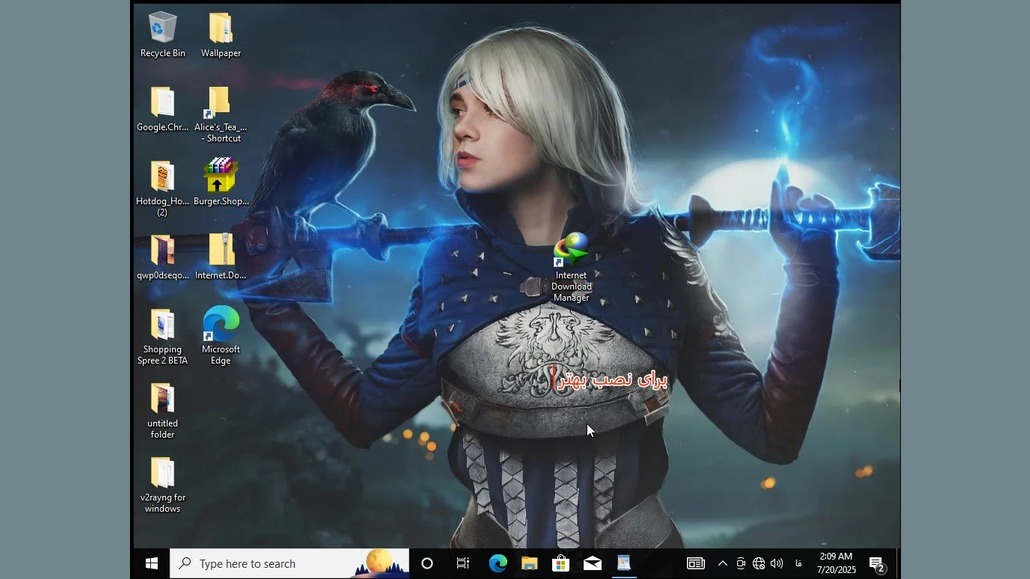This screenshot has height=579, width=1030.
Task: Open the Recycle Bin desktop icon
Action: point(162,35)
